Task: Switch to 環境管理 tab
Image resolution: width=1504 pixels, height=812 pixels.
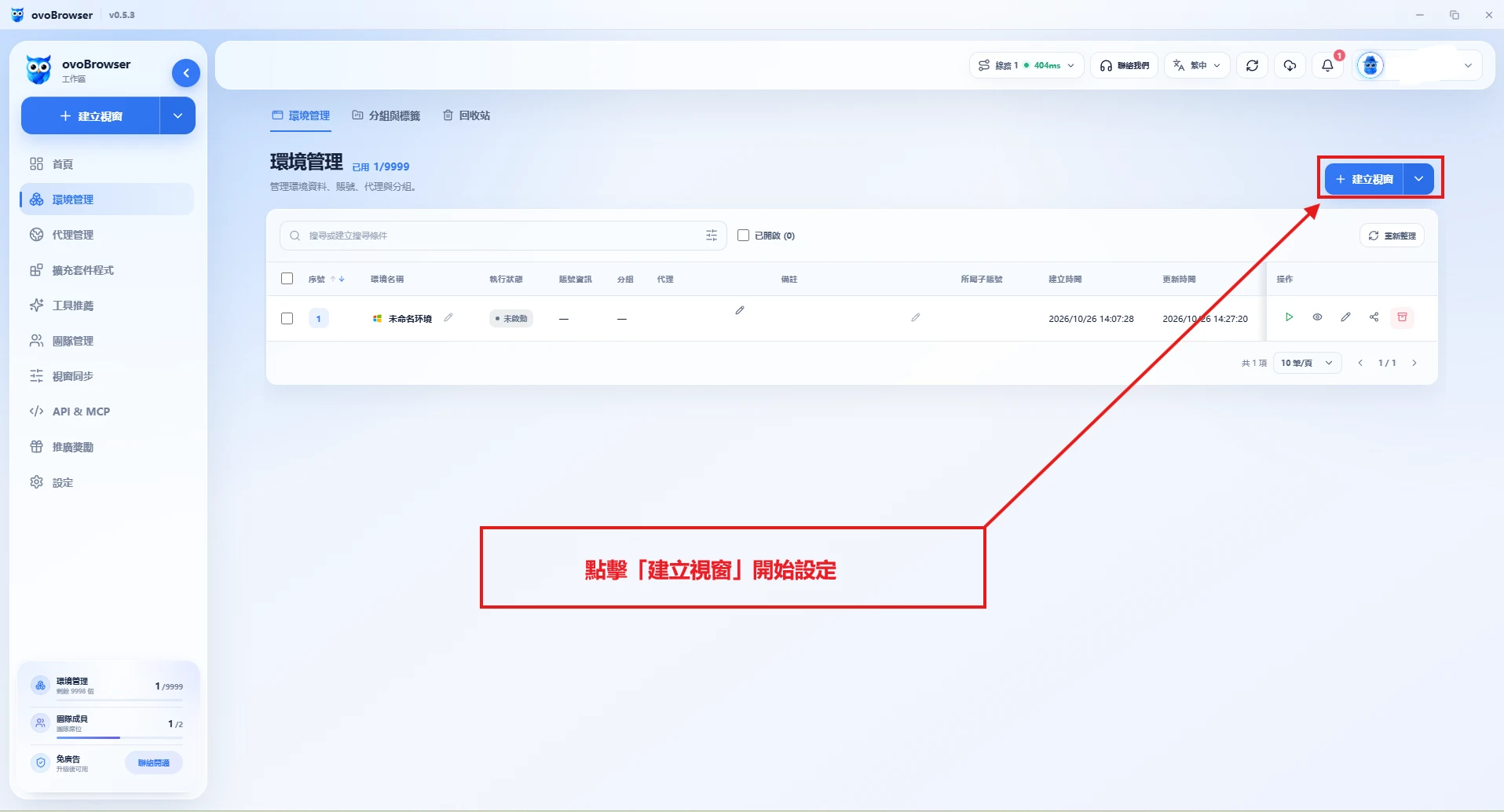Action: tap(301, 115)
